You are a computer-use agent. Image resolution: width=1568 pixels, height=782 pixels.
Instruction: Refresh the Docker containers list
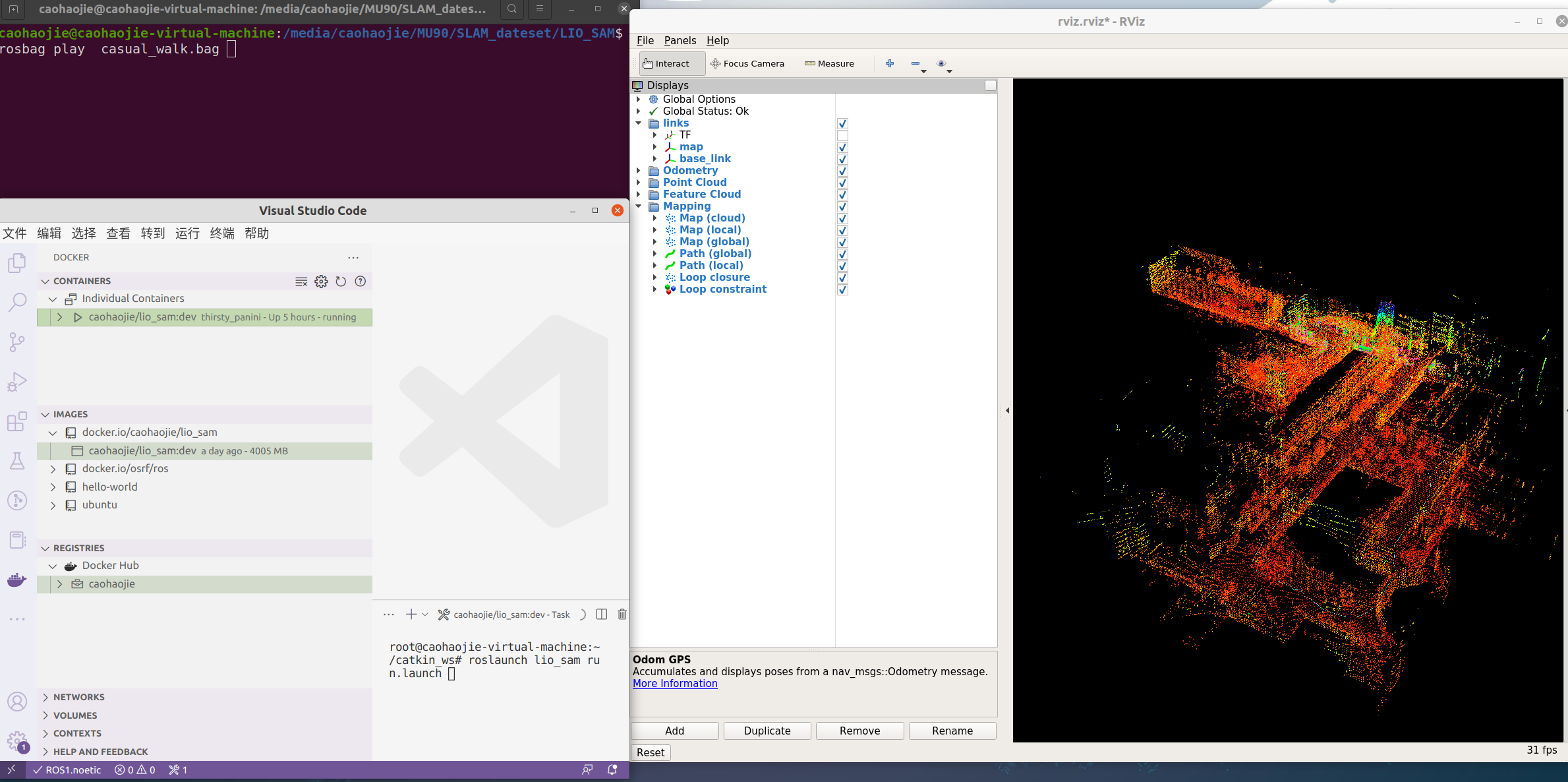pyautogui.click(x=341, y=282)
